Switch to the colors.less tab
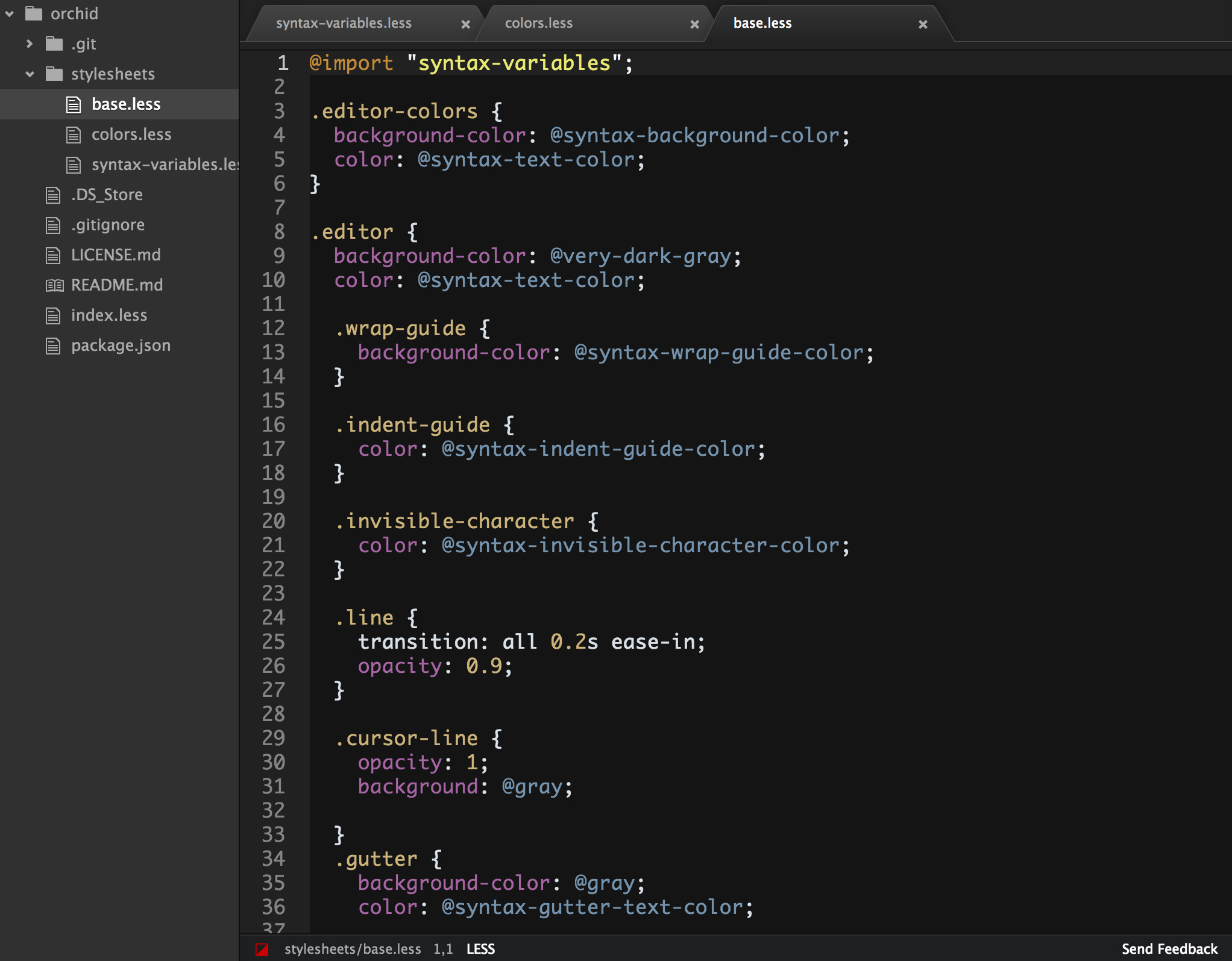Image resolution: width=1232 pixels, height=961 pixels. click(x=538, y=24)
